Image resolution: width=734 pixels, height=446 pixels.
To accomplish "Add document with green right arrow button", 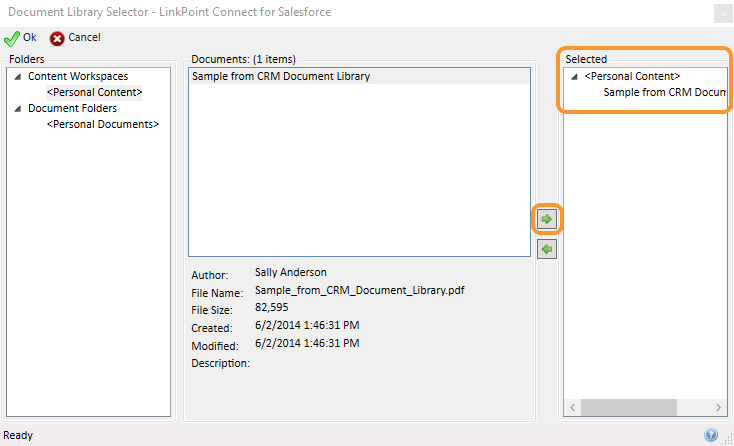I will [546, 219].
